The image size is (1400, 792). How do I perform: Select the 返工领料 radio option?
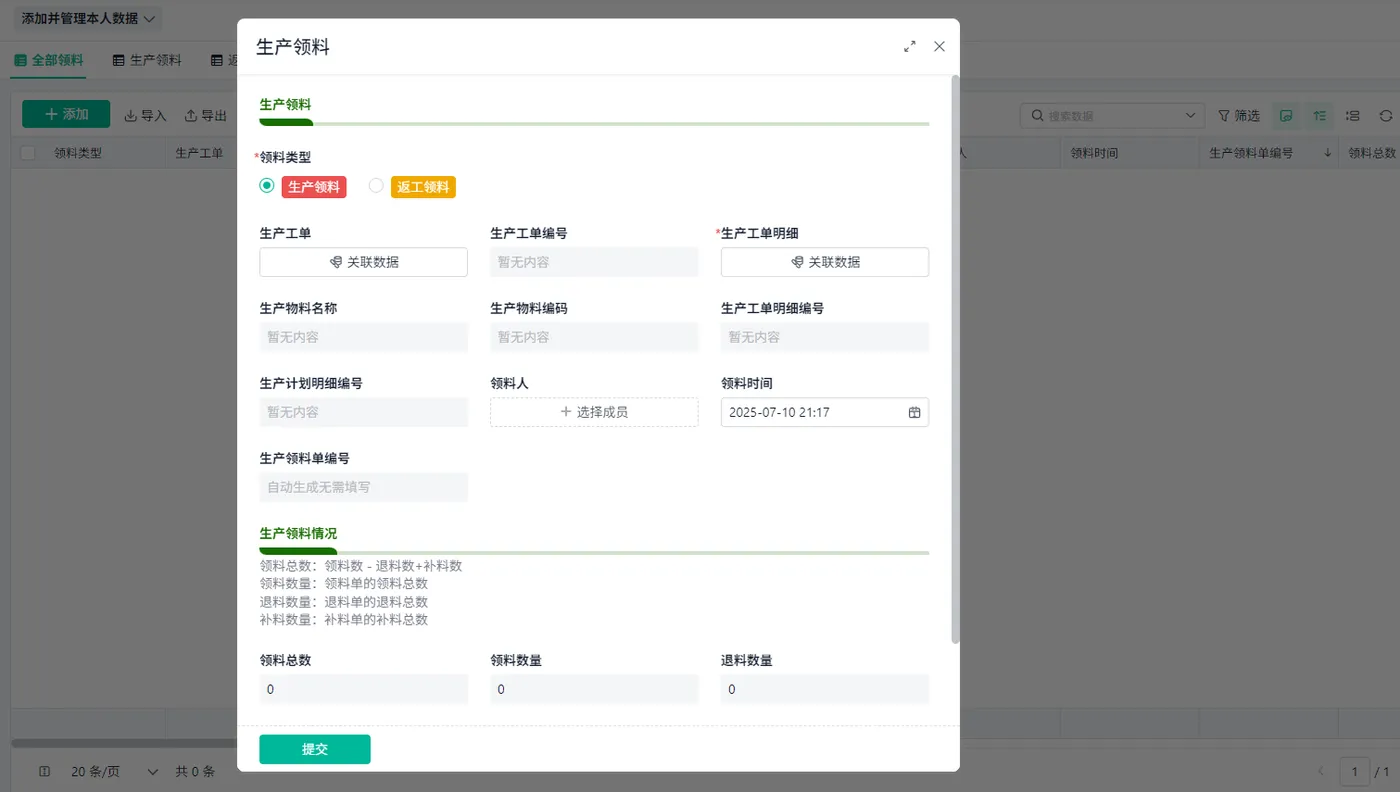click(x=376, y=186)
